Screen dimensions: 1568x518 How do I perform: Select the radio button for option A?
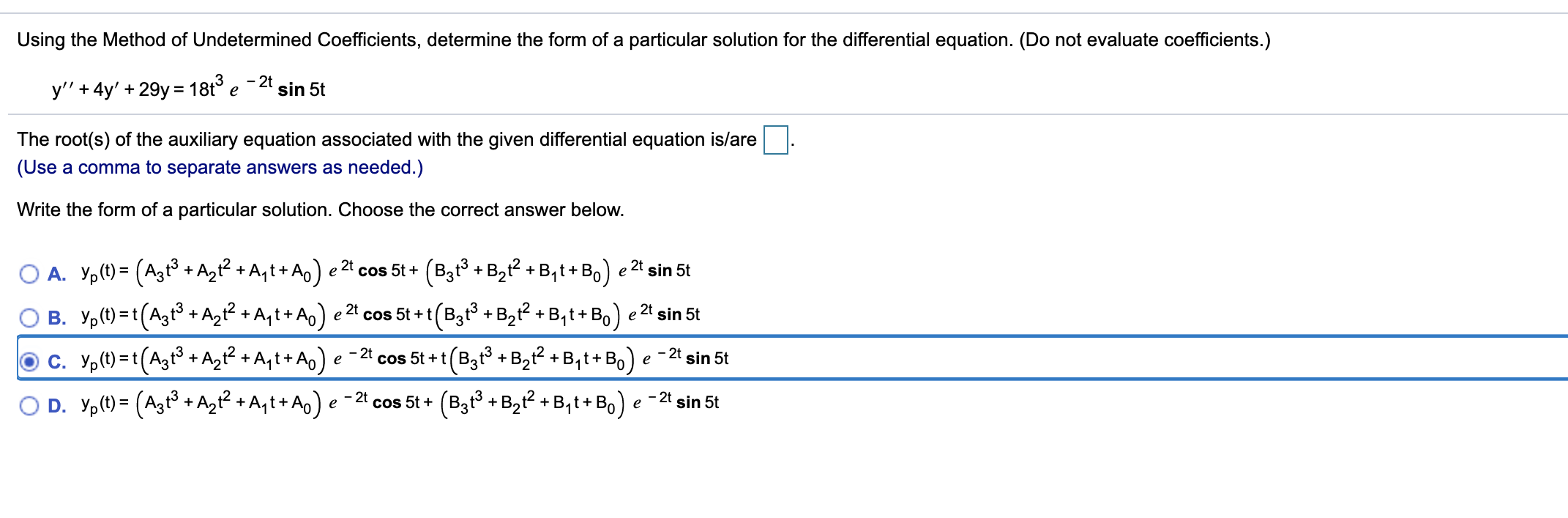click(29, 274)
